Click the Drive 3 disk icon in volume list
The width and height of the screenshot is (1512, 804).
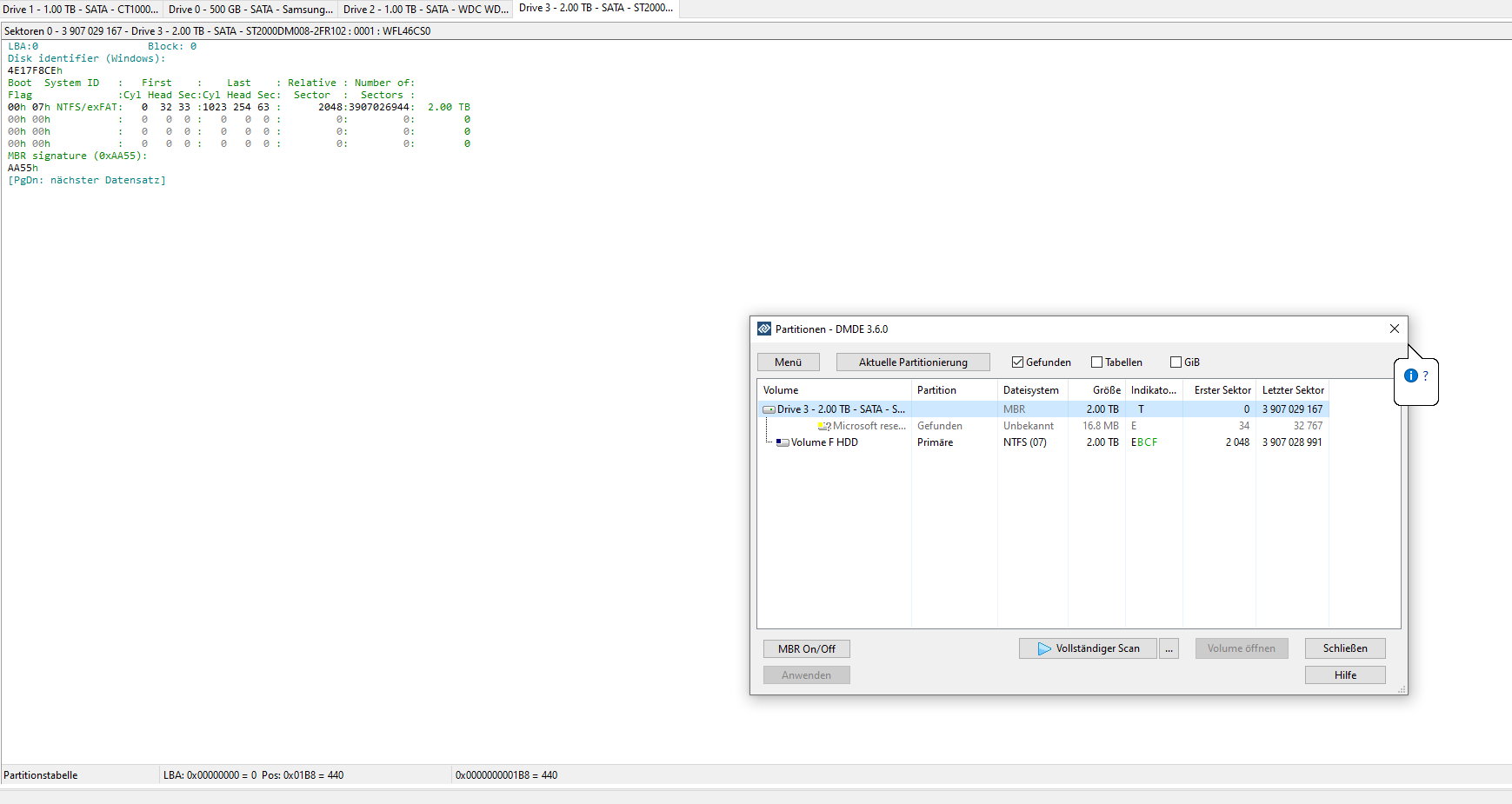point(769,409)
